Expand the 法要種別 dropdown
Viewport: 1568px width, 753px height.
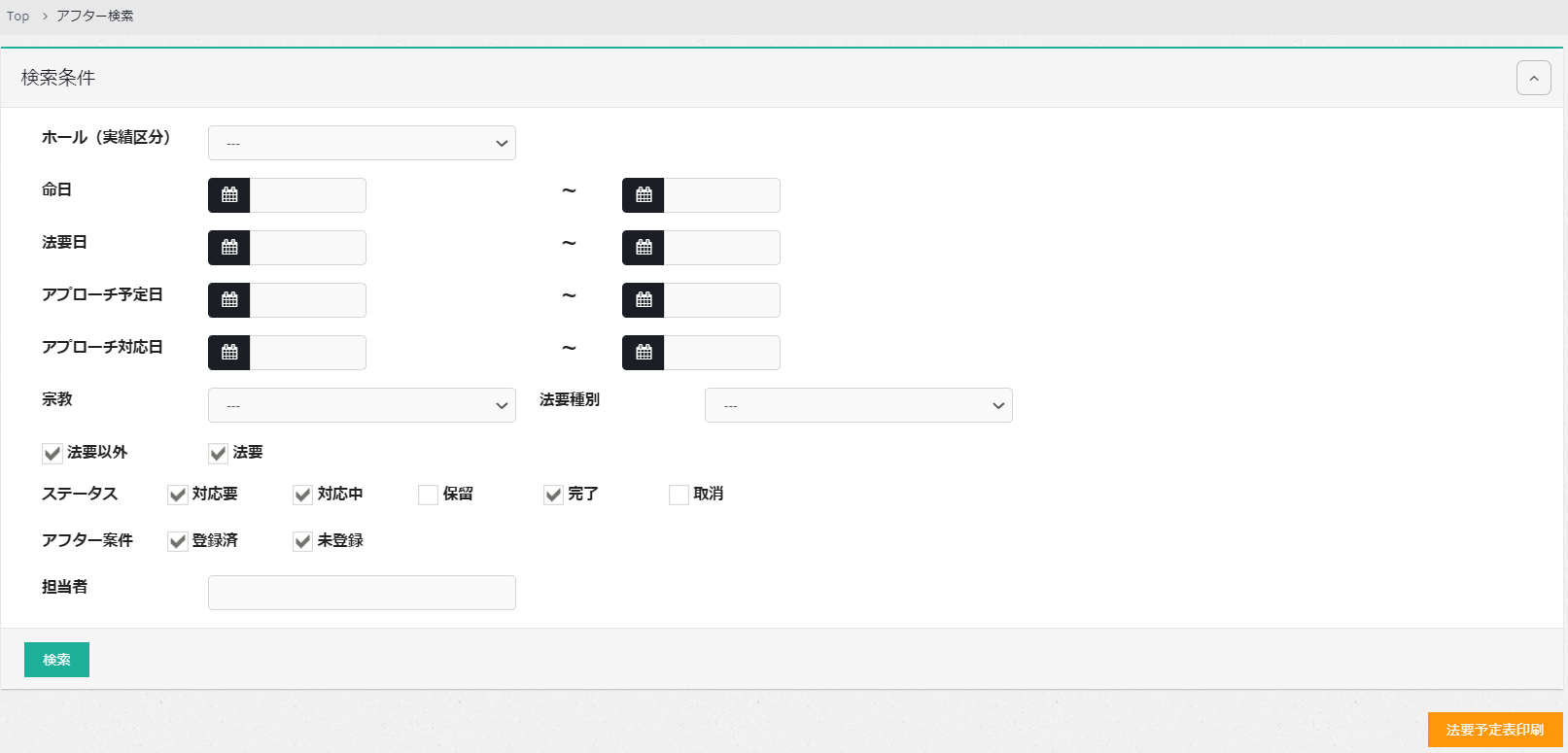pyautogui.click(x=858, y=405)
